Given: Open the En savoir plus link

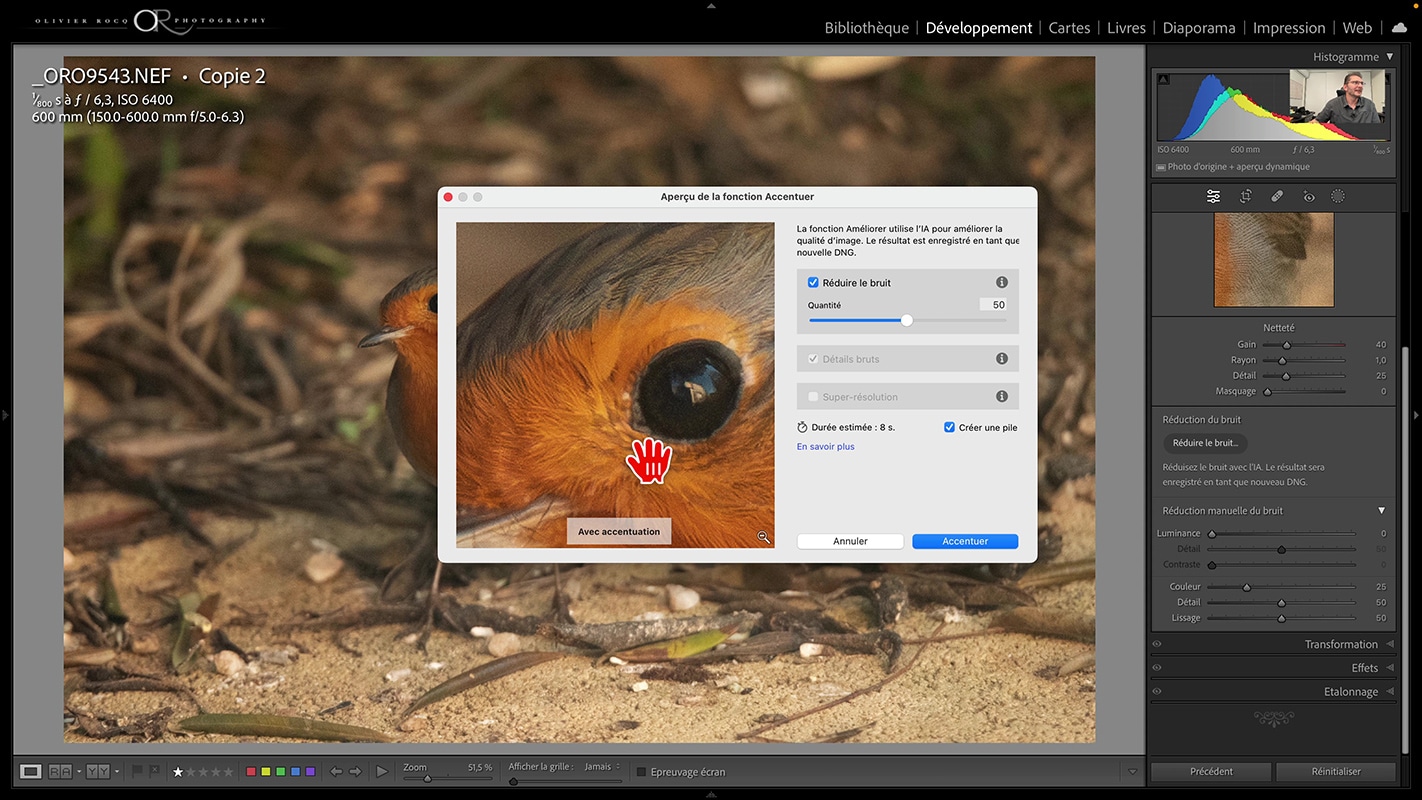Looking at the screenshot, I should 826,447.
